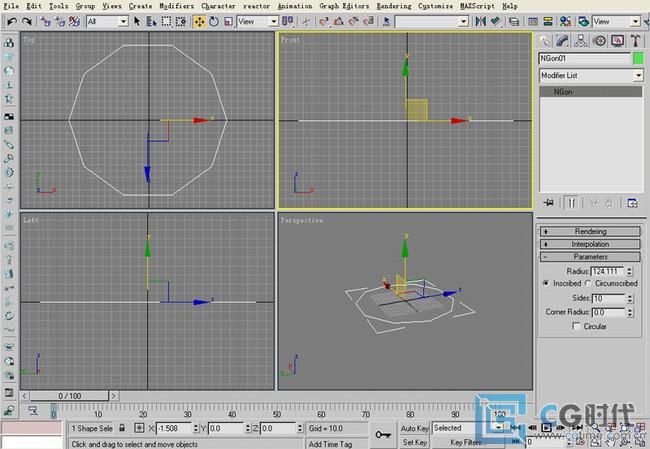This screenshot has height=449, width=650.
Task: Click the Unlink Selection tool
Action: (60, 21)
